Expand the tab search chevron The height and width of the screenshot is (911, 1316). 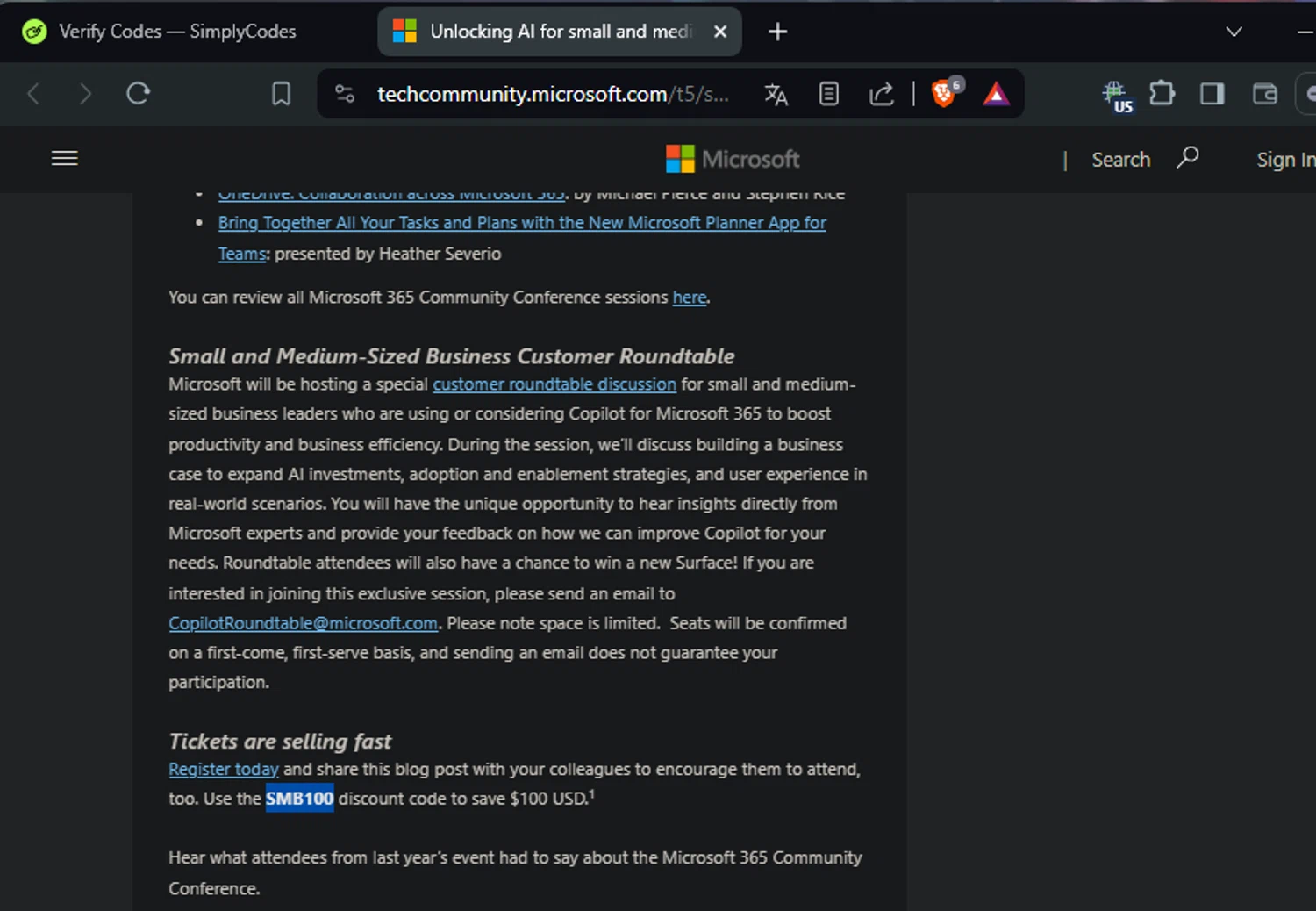pos(1234,32)
